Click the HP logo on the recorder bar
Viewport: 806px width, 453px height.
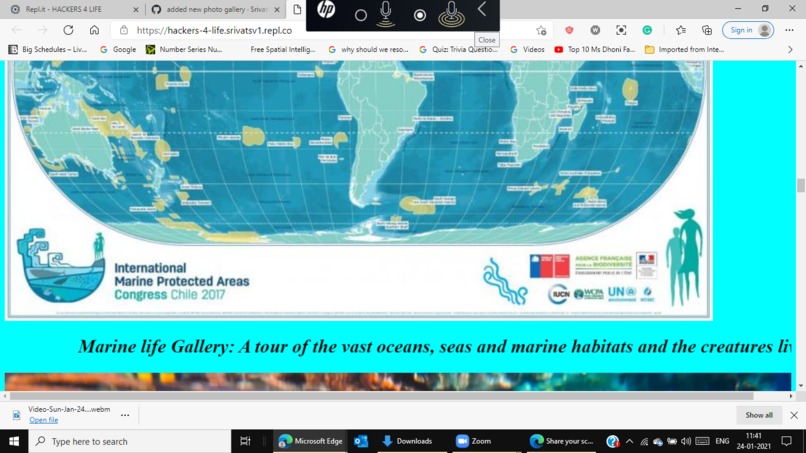(326, 10)
